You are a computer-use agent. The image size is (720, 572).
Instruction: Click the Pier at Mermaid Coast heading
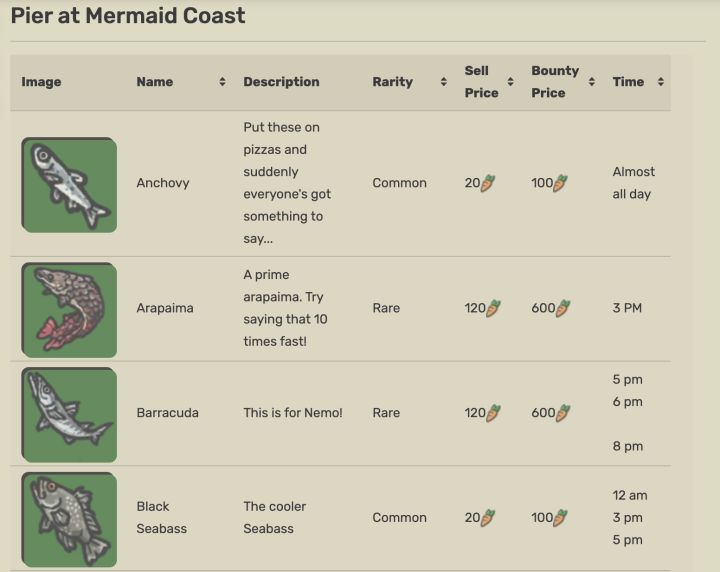(x=128, y=16)
